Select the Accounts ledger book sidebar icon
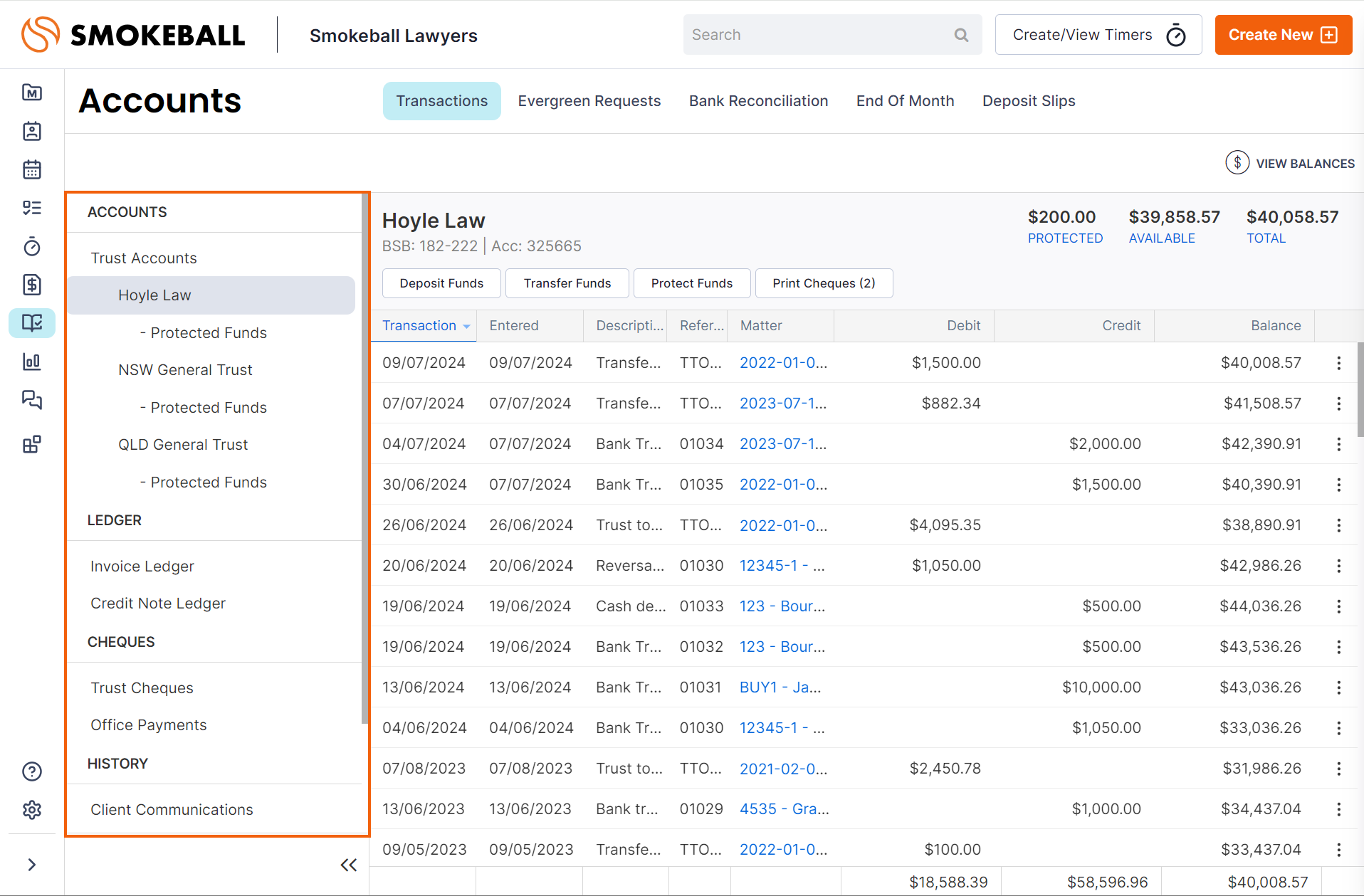The width and height of the screenshot is (1364, 896). click(x=32, y=323)
